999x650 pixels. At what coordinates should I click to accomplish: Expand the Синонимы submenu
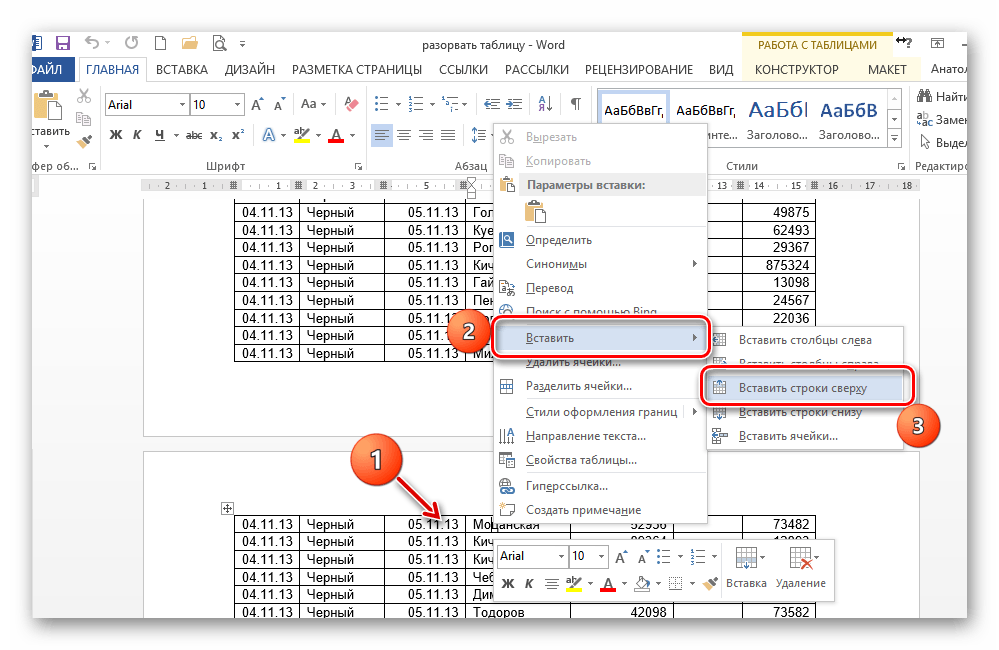[600, 264]
